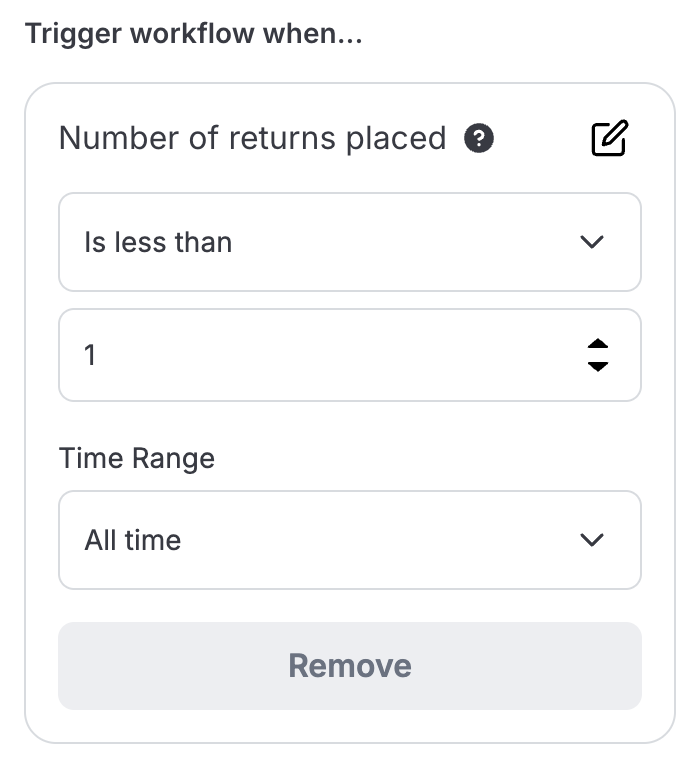This screenshot has height=762, width=696.
Task: Click the "Is less than" operator text
Action: (x=158, y=242)
